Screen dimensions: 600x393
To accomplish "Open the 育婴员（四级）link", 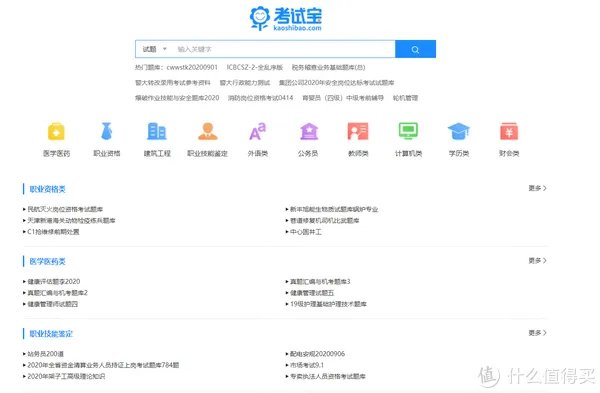I will [x=343, y=98].
